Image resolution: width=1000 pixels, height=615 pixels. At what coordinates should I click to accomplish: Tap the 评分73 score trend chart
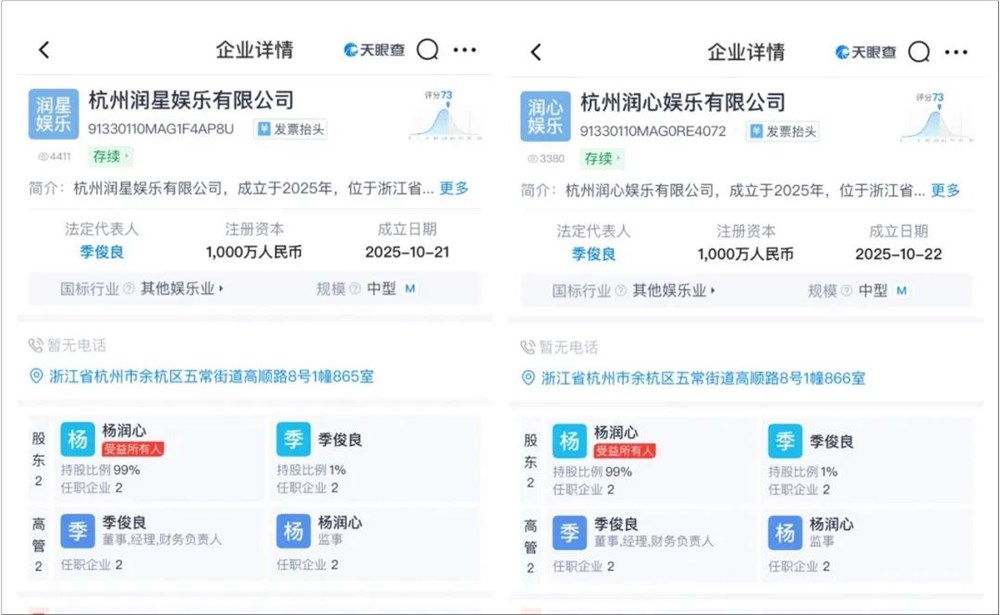pos(437,113)
